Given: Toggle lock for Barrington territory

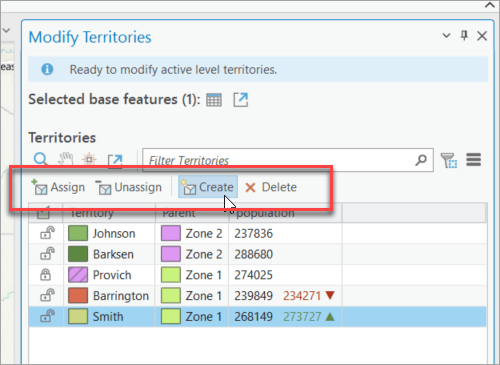Looking at the screenshot, I should (47, 295).
